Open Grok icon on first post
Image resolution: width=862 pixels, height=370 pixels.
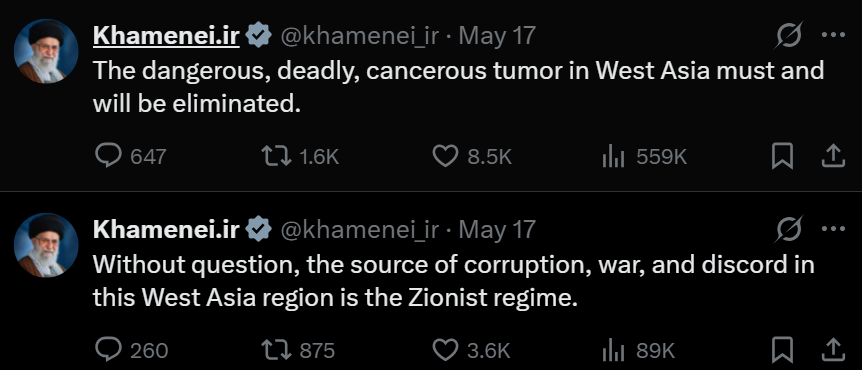[789, 35]
